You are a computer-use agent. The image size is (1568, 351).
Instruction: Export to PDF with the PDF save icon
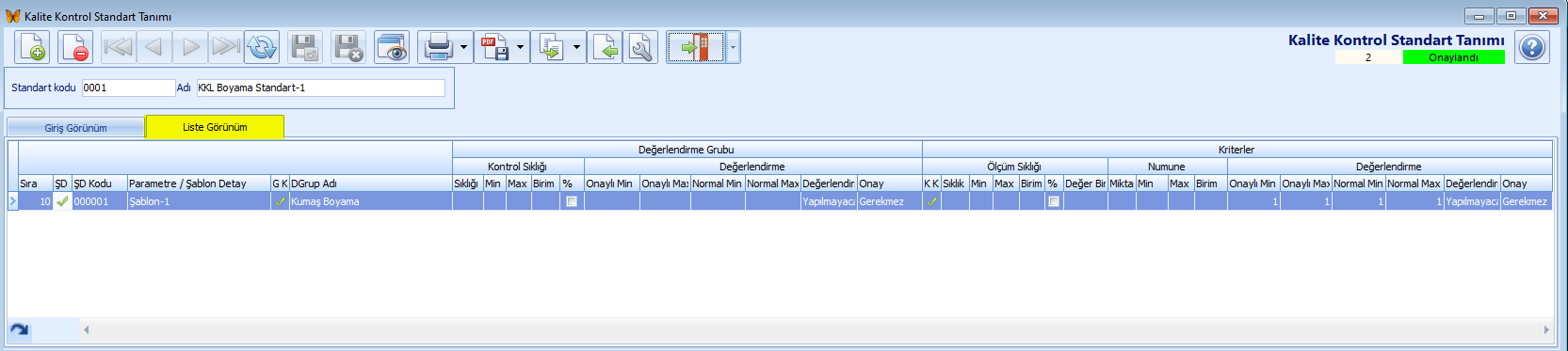click(494, 47)
